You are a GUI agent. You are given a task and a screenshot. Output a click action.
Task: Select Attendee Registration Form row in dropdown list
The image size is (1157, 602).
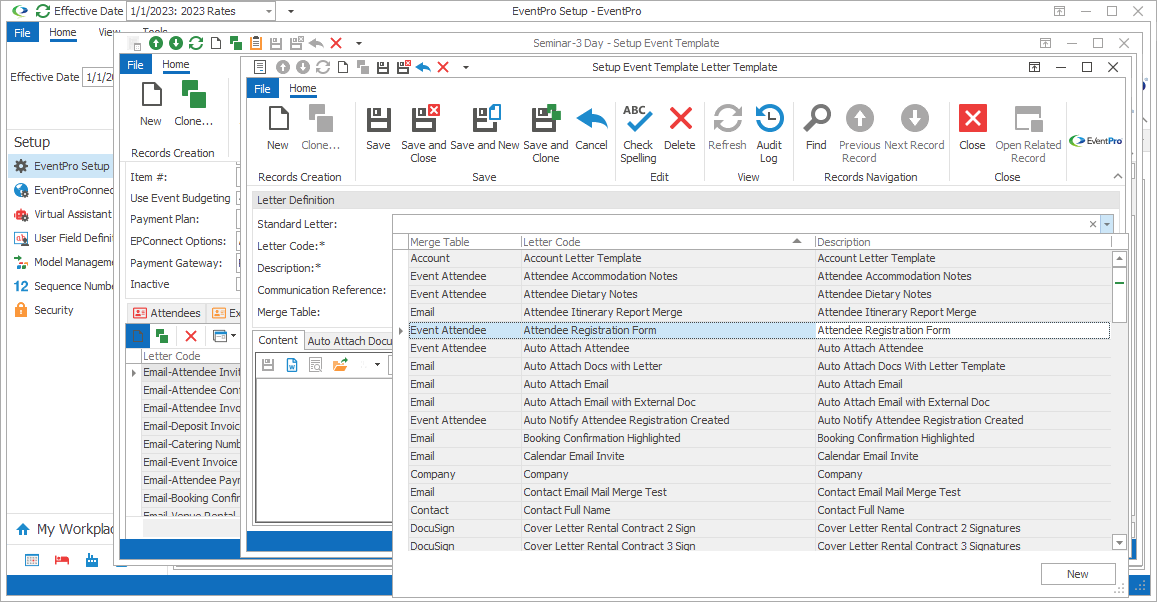click(x=759, y=331)
